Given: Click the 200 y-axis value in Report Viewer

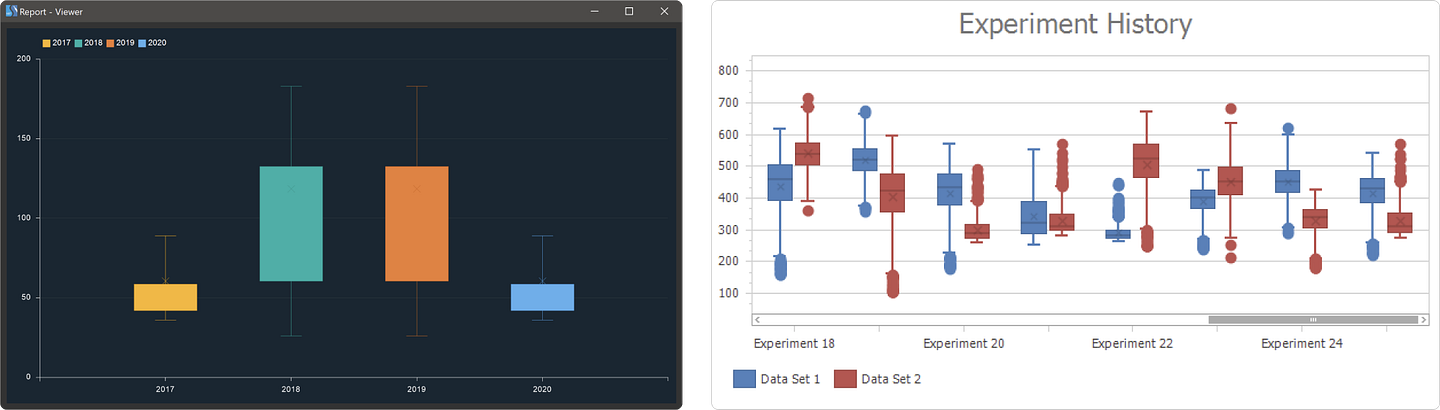Looking at the screenshot, I should click(24, 58).
